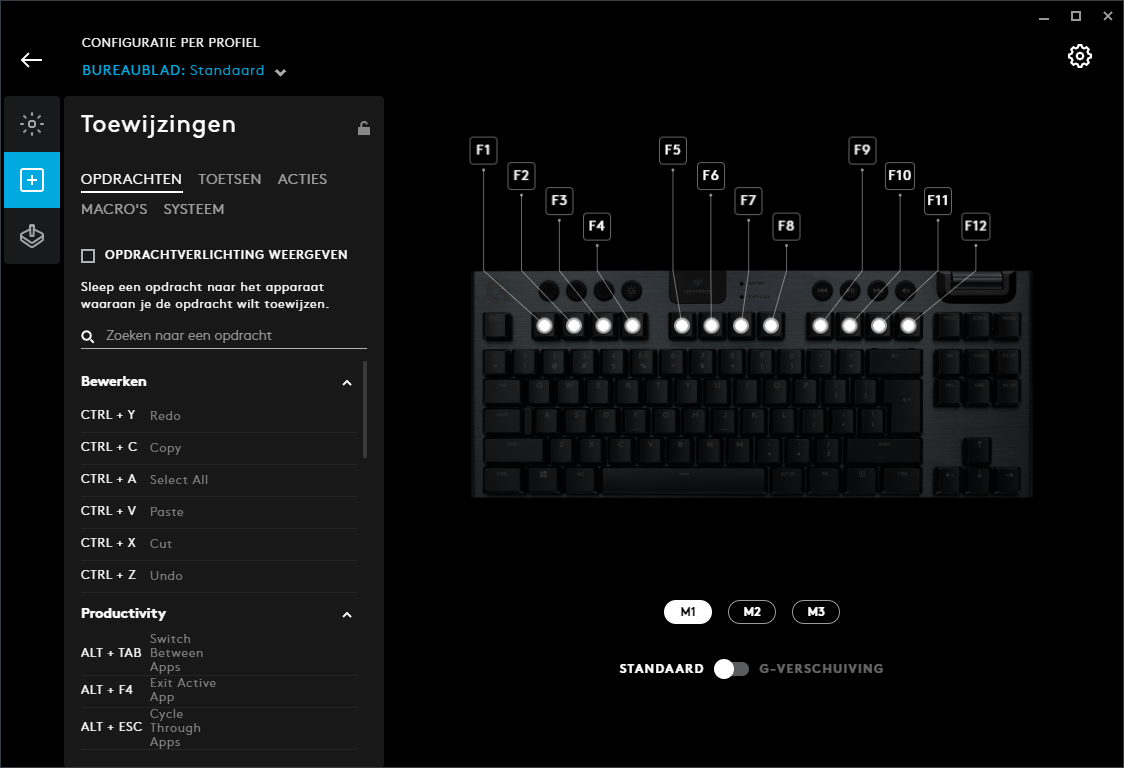
Task: Open the settings gear icon
Action: pos(1080,56)
